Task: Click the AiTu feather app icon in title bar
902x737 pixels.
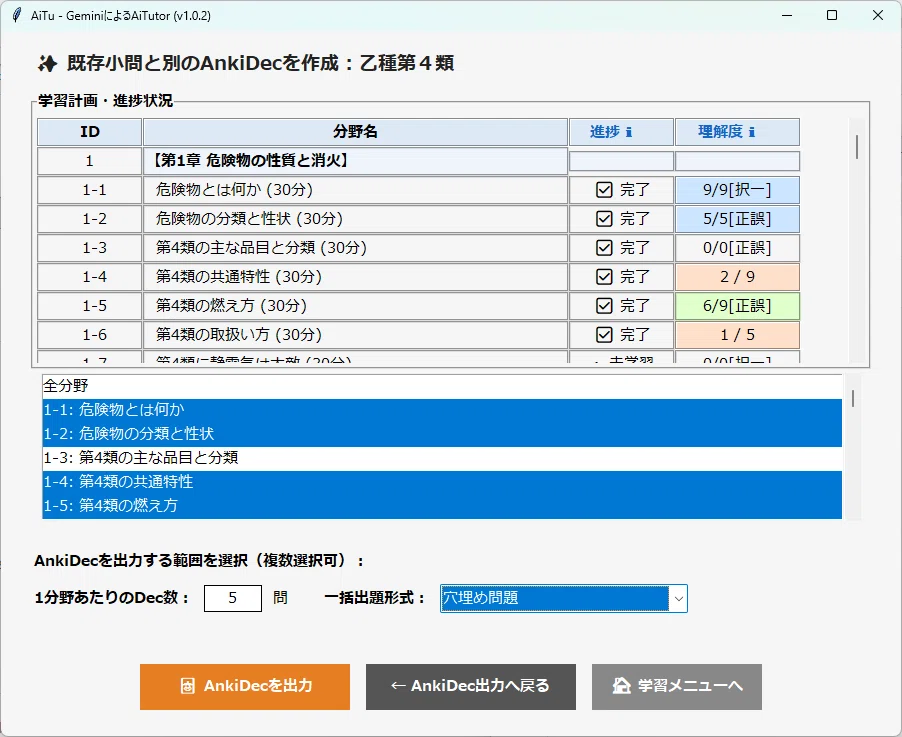Action: 17,16
